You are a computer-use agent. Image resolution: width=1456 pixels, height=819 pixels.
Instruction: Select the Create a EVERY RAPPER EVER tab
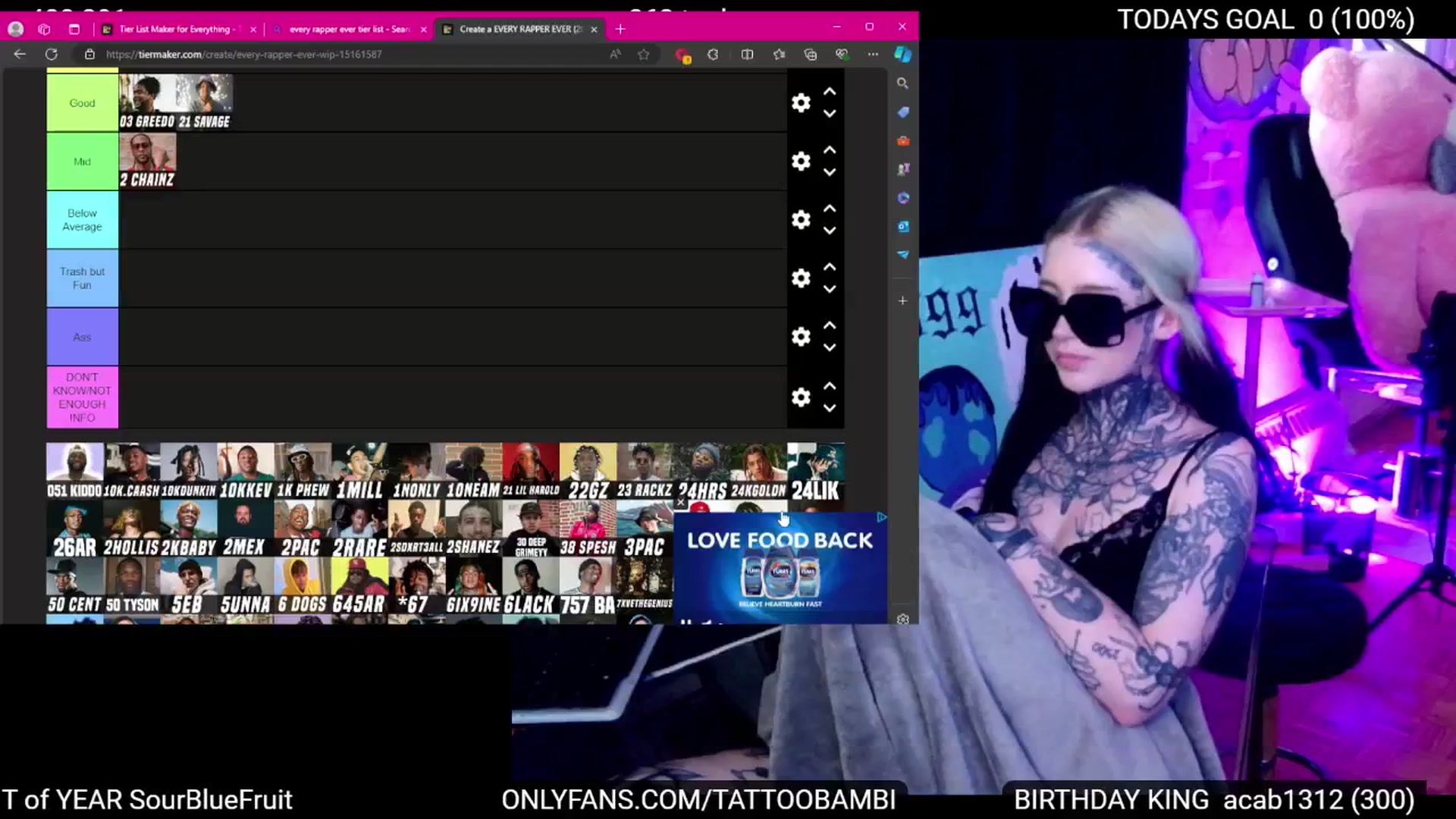520,29
